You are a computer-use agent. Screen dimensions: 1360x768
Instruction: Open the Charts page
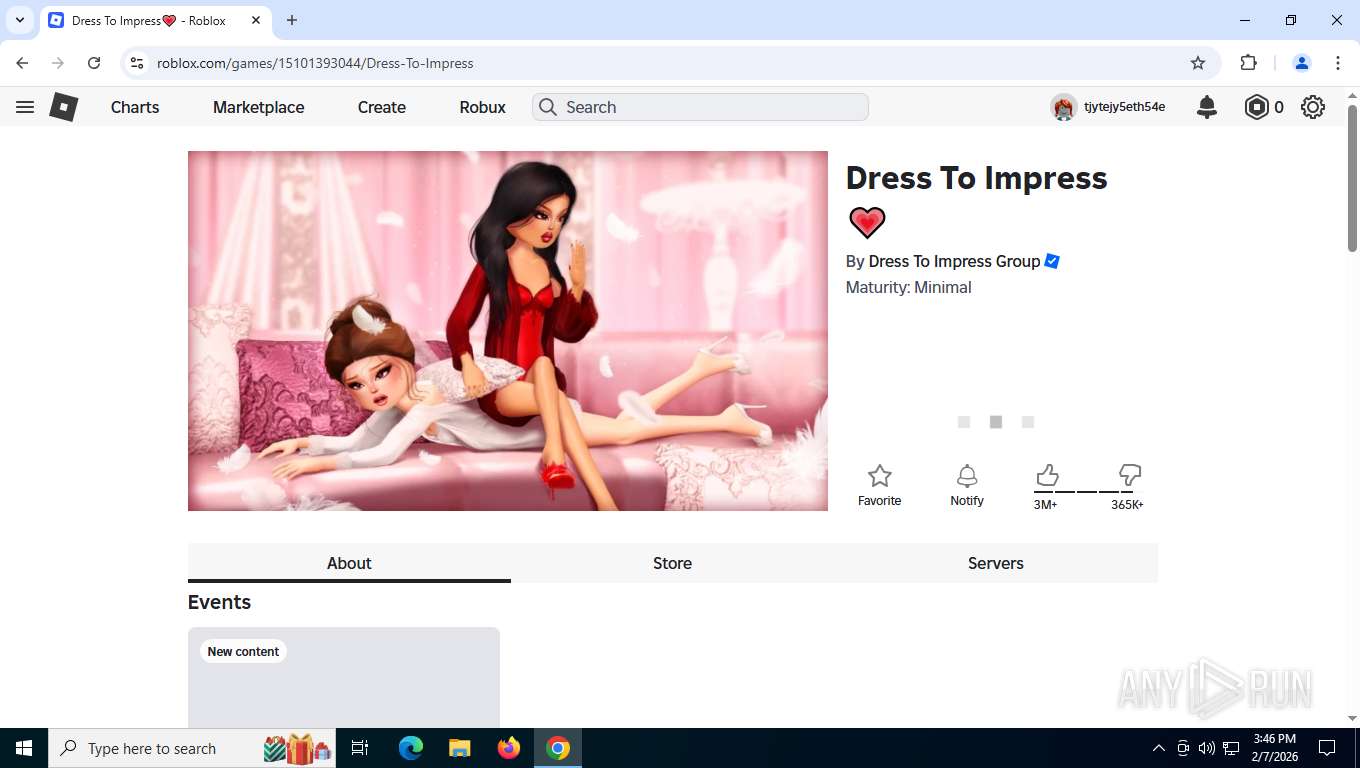pos(135,107)
